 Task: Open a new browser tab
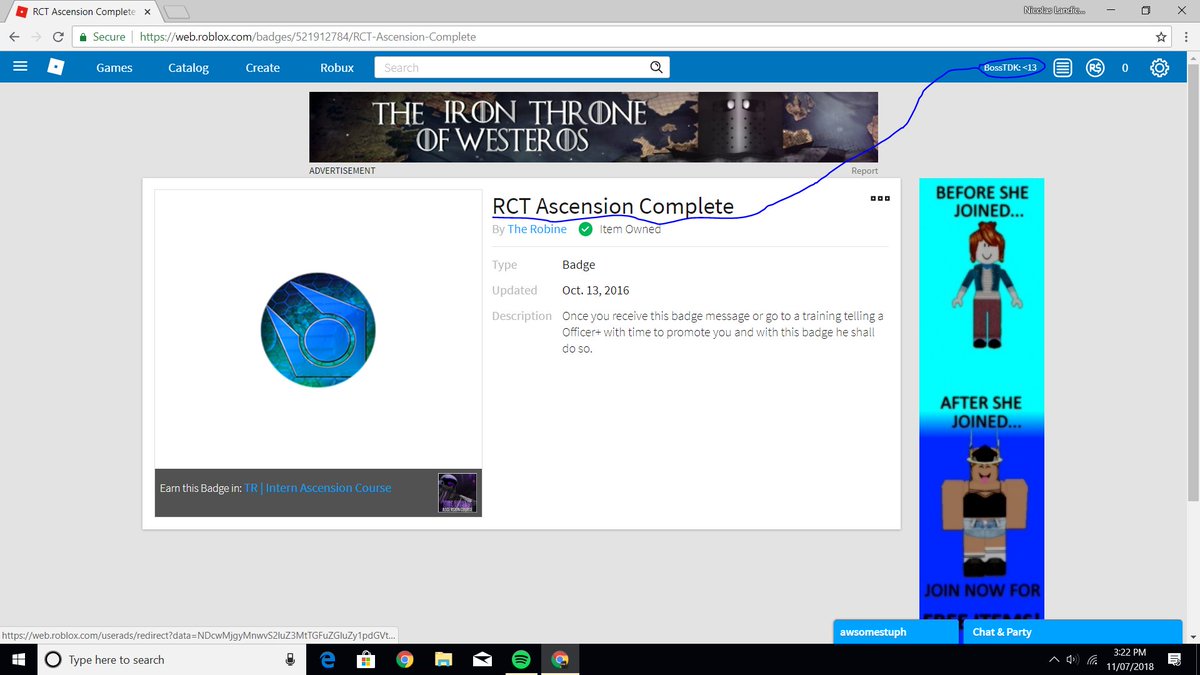click(x=176, y=11)
